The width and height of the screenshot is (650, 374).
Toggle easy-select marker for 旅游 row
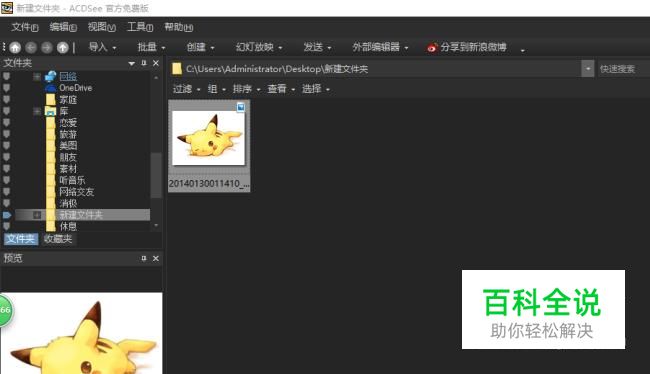point(6,134)
